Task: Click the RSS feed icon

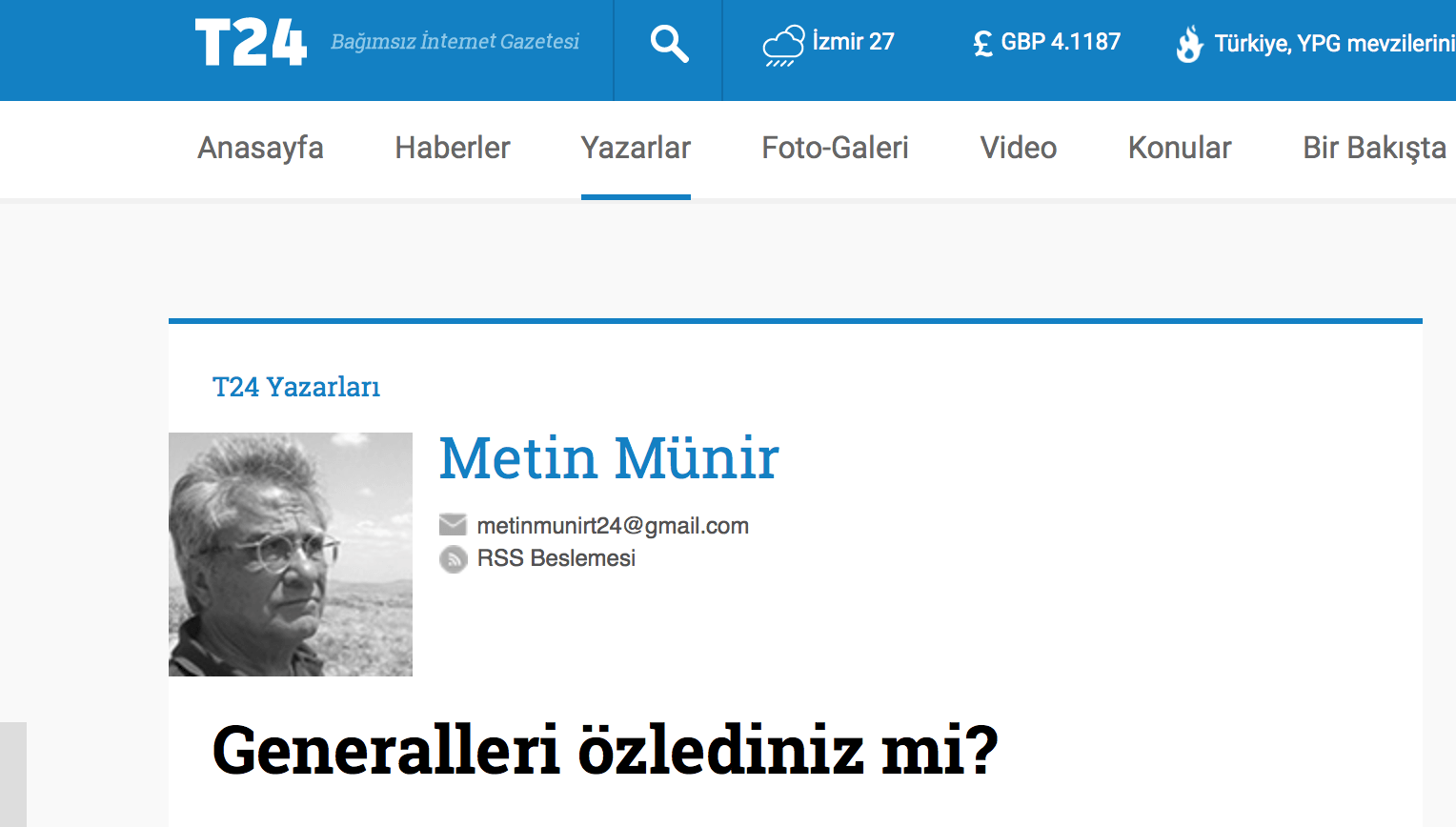Action: click(x=453, y=559)
